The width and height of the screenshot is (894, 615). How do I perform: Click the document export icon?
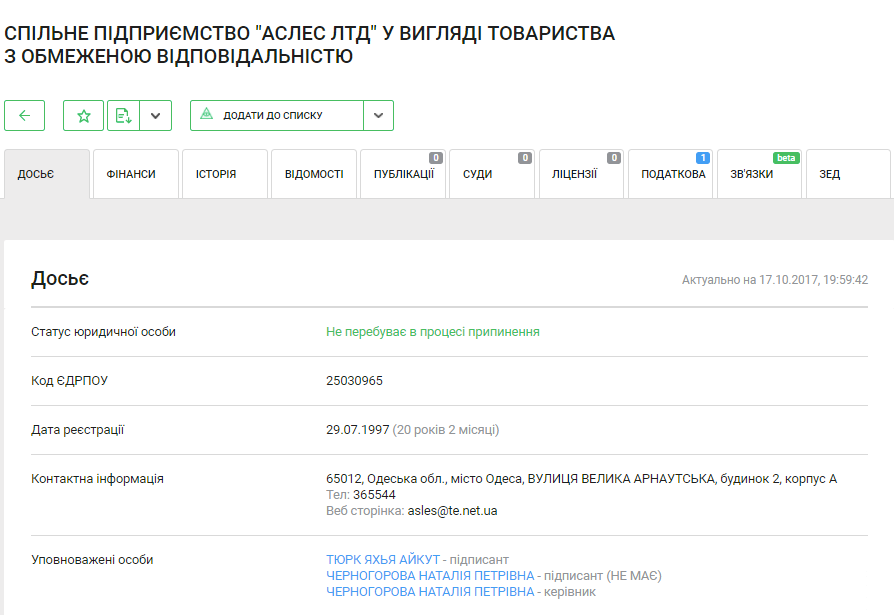click(123, 115)
